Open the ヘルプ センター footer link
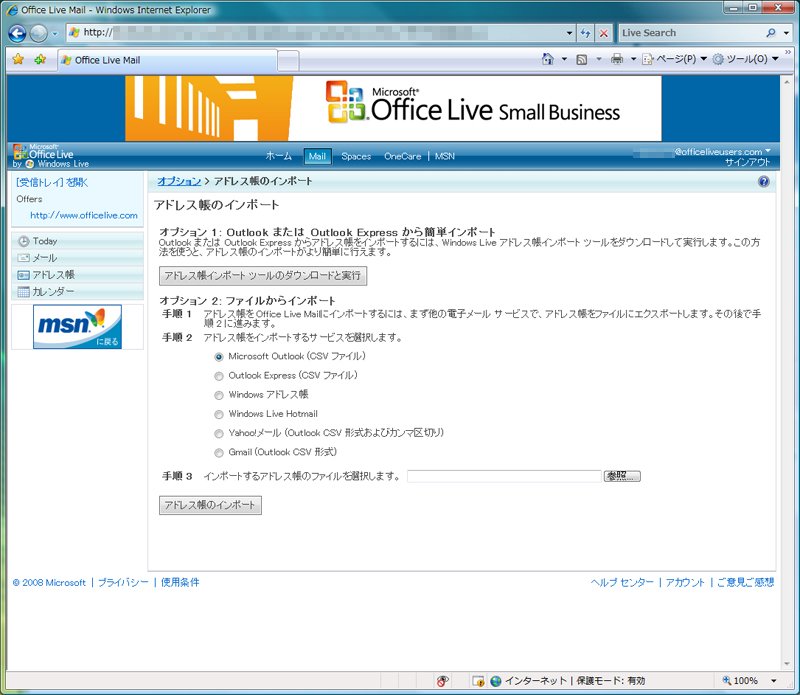 tap(622, 582)
